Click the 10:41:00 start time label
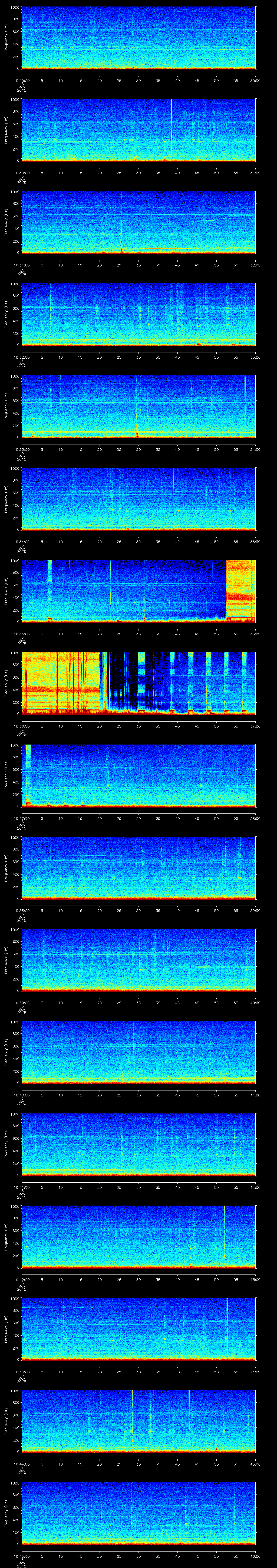Image resolution: width=277 pixels, height=1568 pixels. 21,1187
